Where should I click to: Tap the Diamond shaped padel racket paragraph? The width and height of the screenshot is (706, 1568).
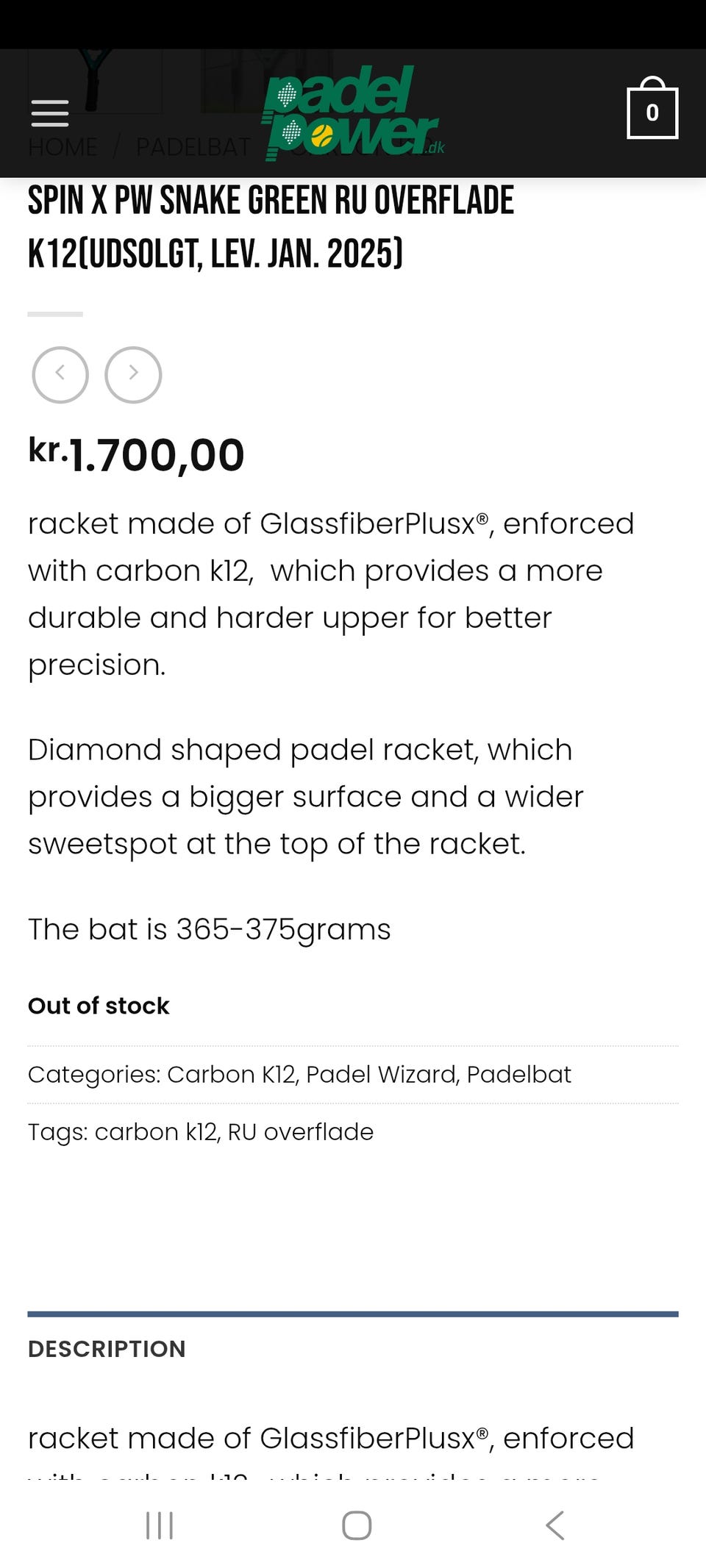(306, 796)
